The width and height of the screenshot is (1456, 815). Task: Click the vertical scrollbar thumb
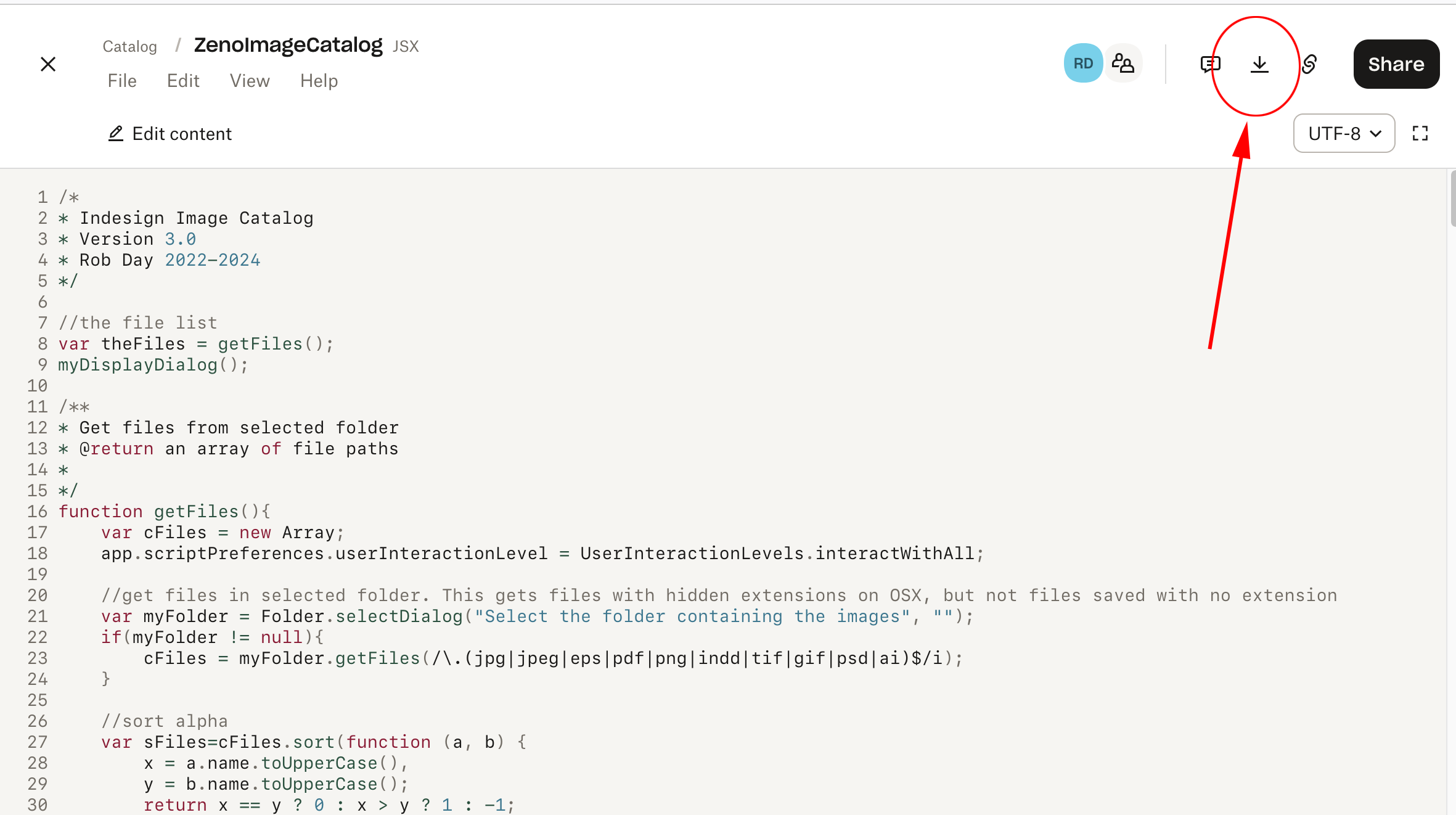pos(1453,199)
